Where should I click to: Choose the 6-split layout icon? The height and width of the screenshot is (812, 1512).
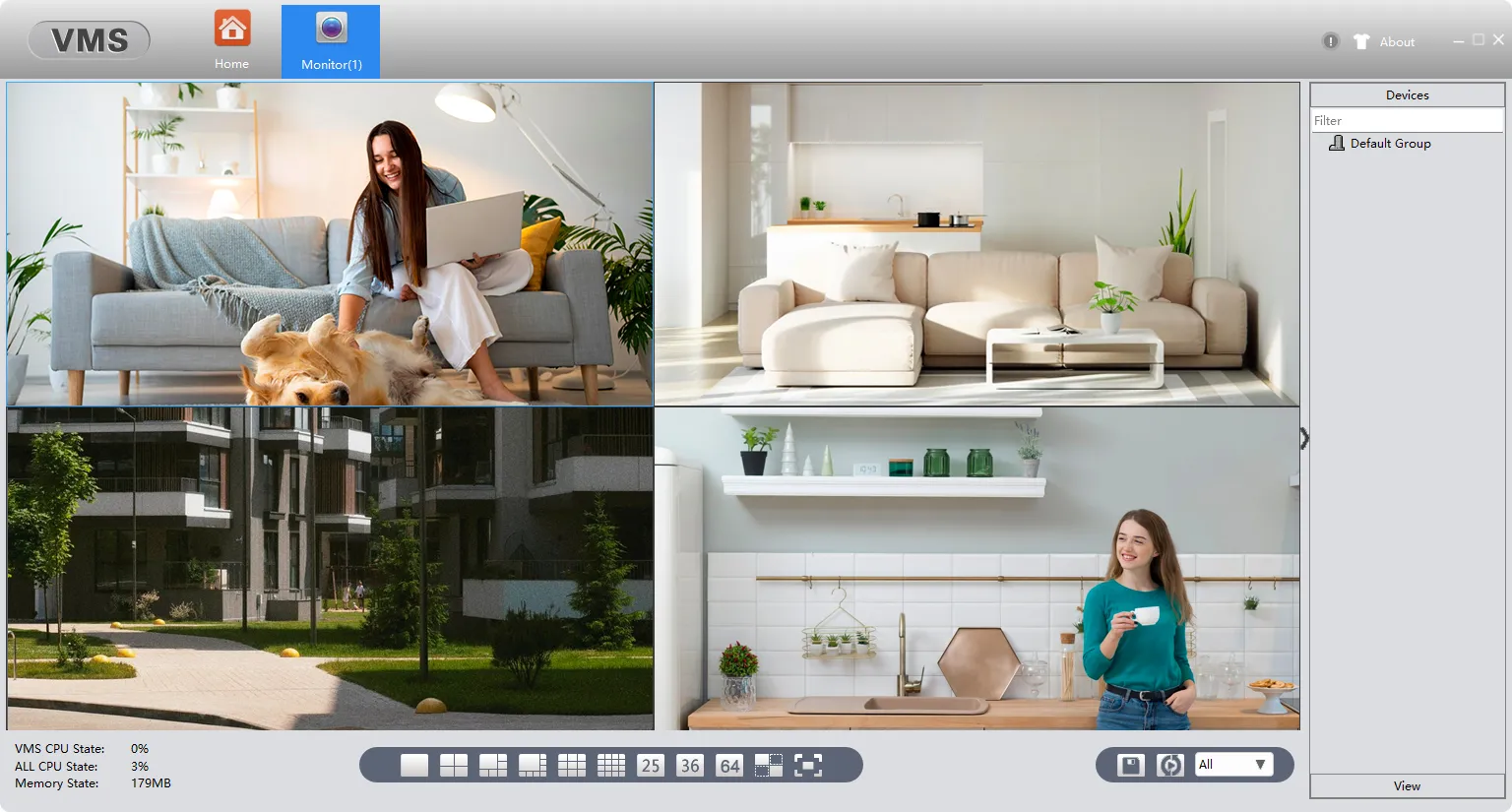pos(492,764)
